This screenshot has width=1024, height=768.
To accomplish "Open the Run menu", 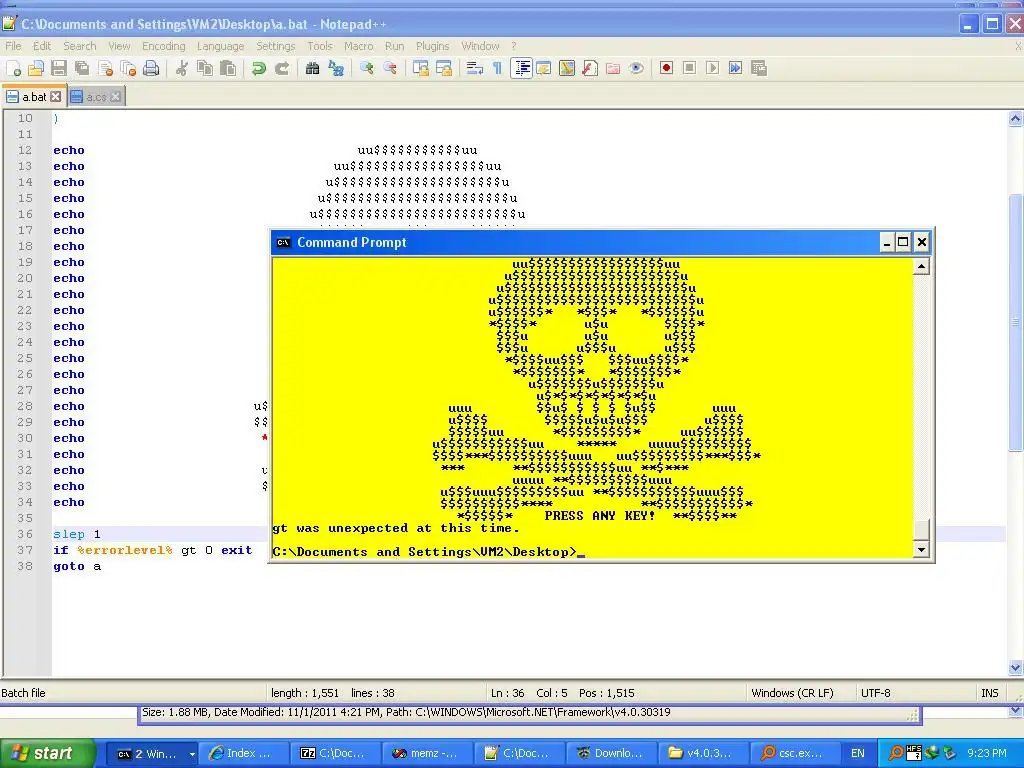I will coord(394,46).
